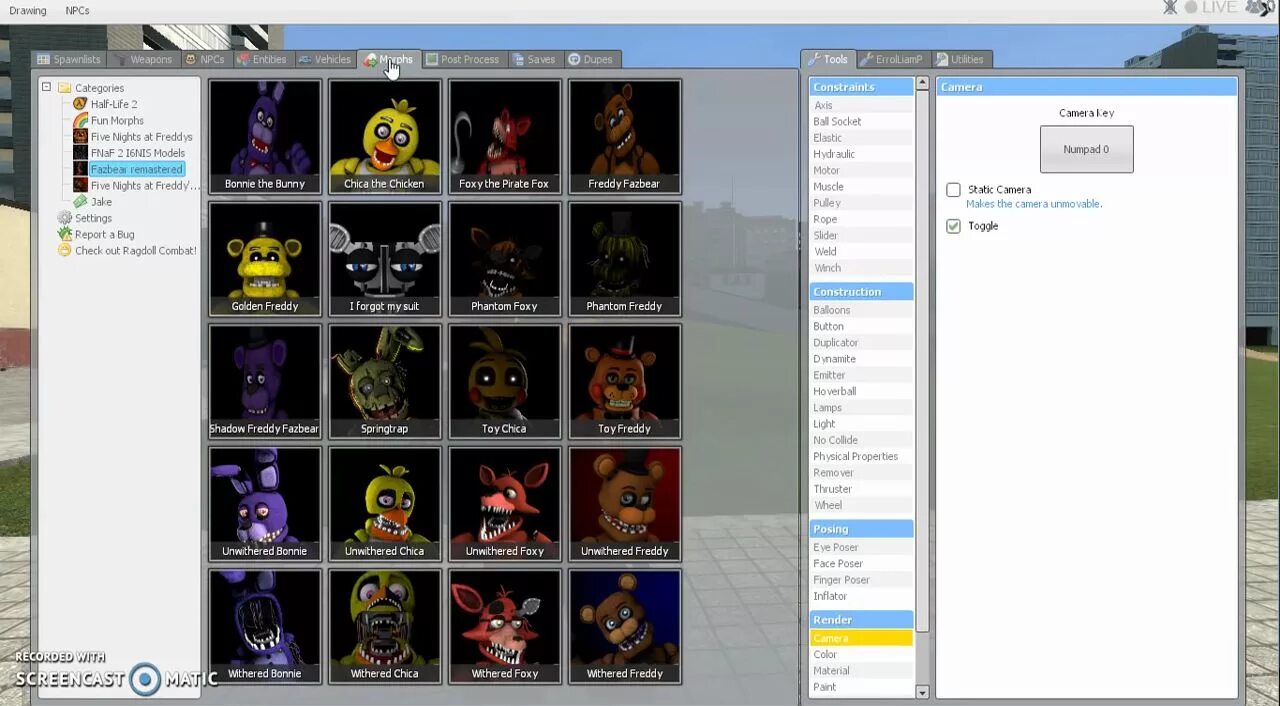Click tool list scrollbar up arrow
The width and height of the screenshot is (1280, 706).
[922, 84]
